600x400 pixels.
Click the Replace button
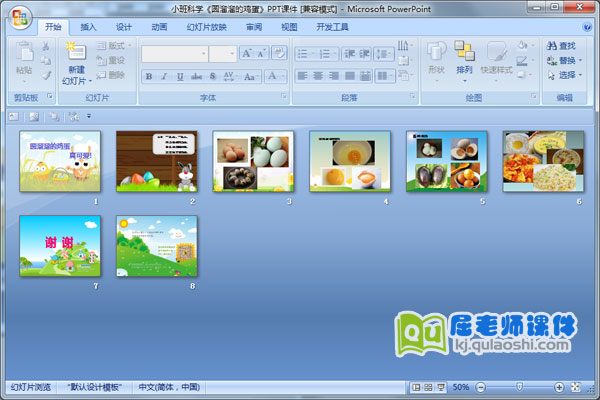pos(564,60)
